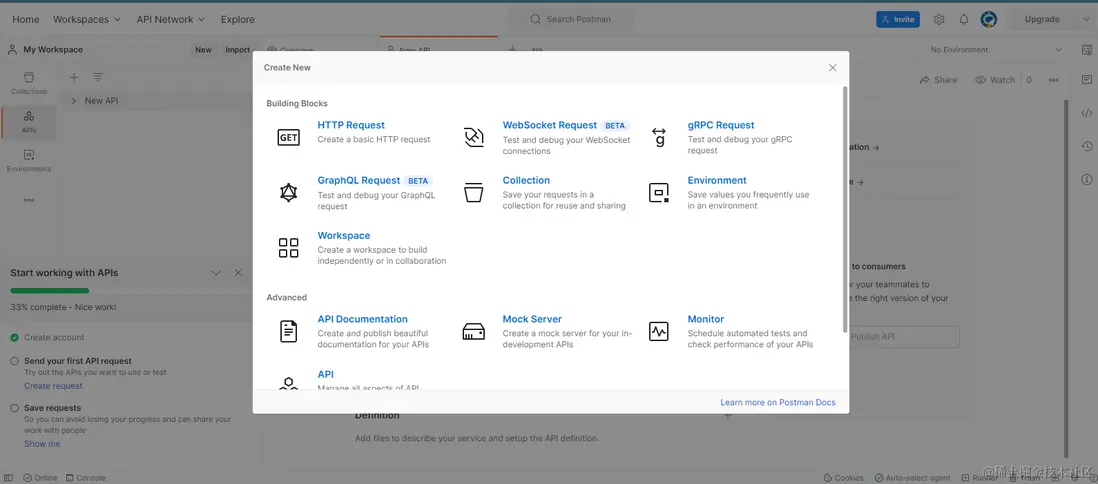Viewport: 1098px width, 484px height.
Task: Switch to the APIs sidebar tab
Action: point(29,121)
